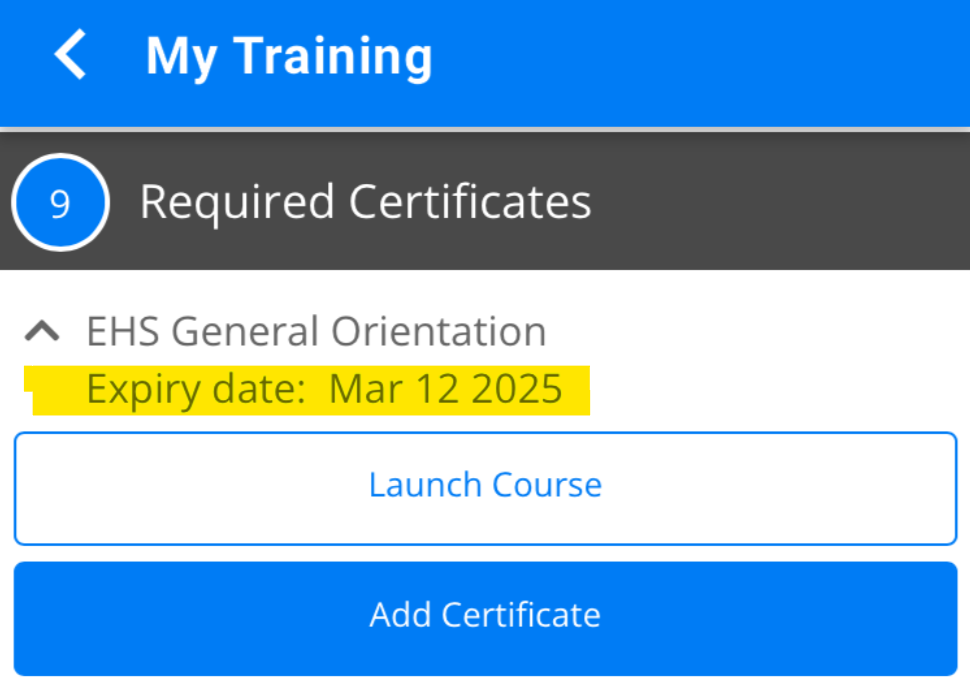The height and width of the screenshot is (683, 970).
Task: Return to previous screen via back icon
Action: (x=70, y=54)
